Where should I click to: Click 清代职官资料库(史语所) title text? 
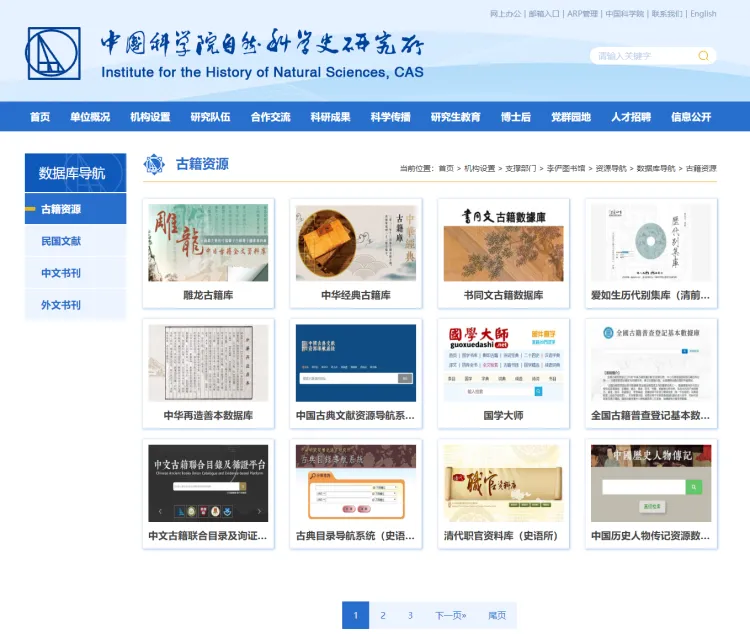pyautogui.click(x=501, y=536)
